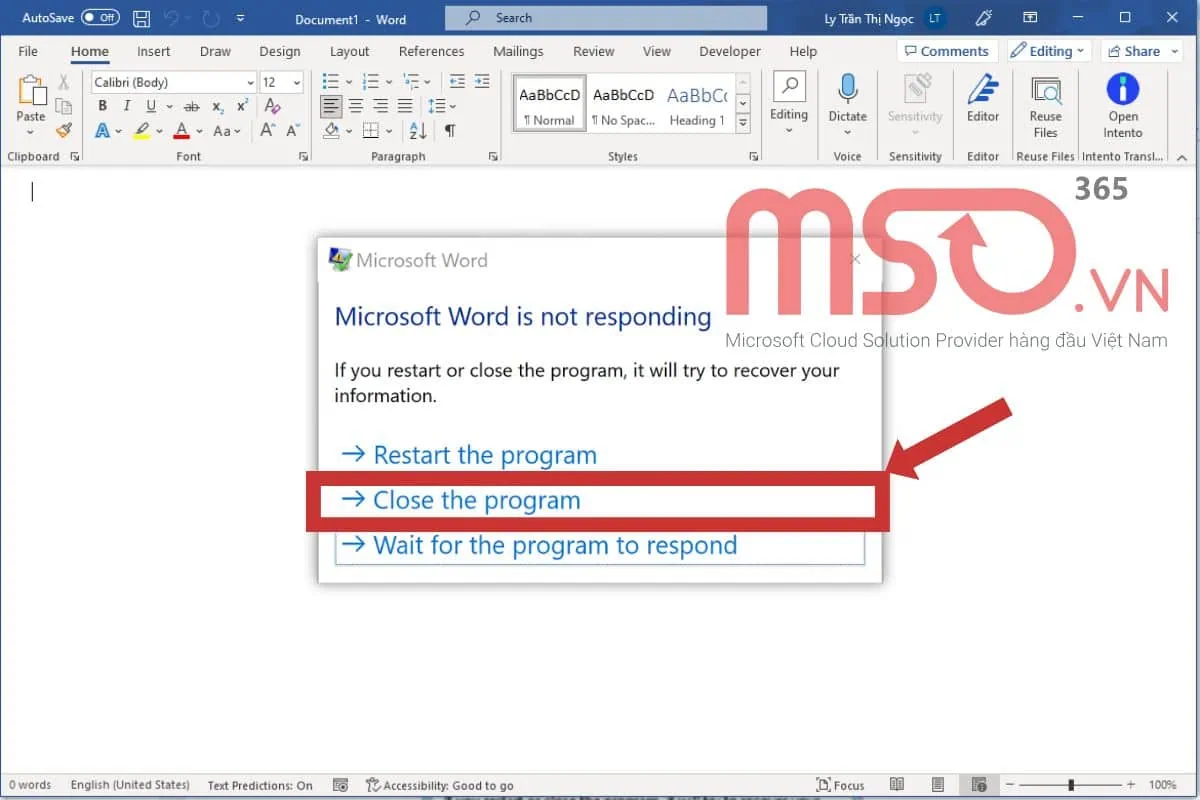Open the Editing mode dropdown
The width and height of the screenshot is (1200, 800).
coord(1047,51)
